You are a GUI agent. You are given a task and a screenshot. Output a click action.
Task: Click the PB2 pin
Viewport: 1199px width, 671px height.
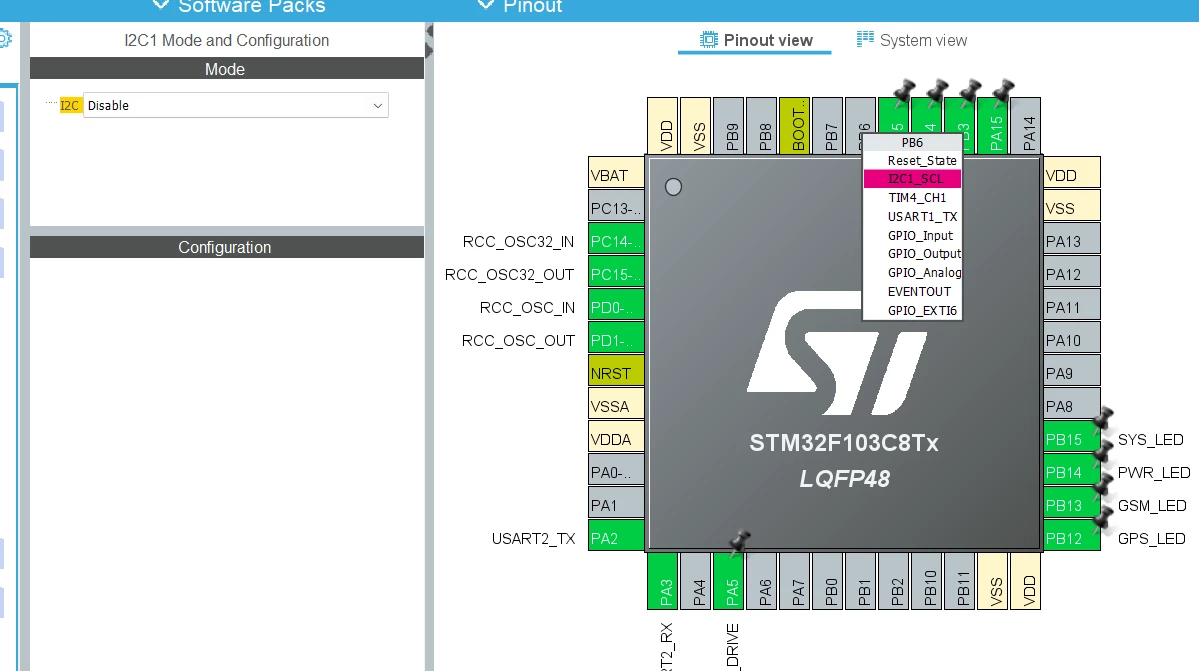(893, 581)
